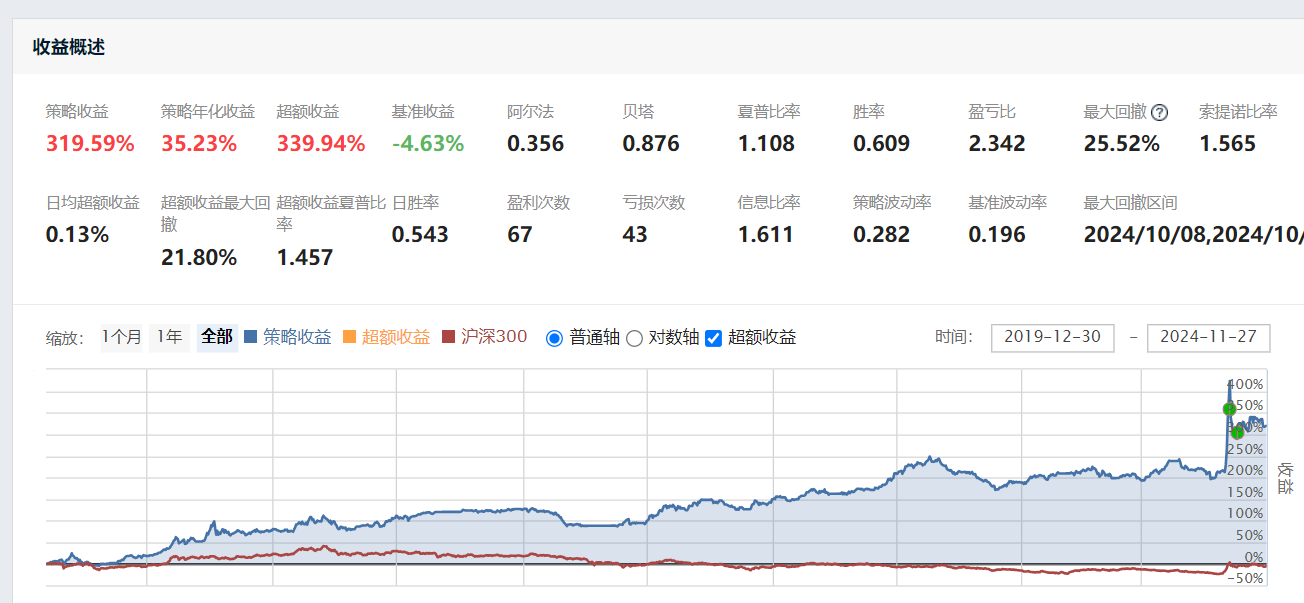The height and width of the screenshot is (603, 1304).
Task: Click the 319.59% strategy return value
Action: (90, 144)
